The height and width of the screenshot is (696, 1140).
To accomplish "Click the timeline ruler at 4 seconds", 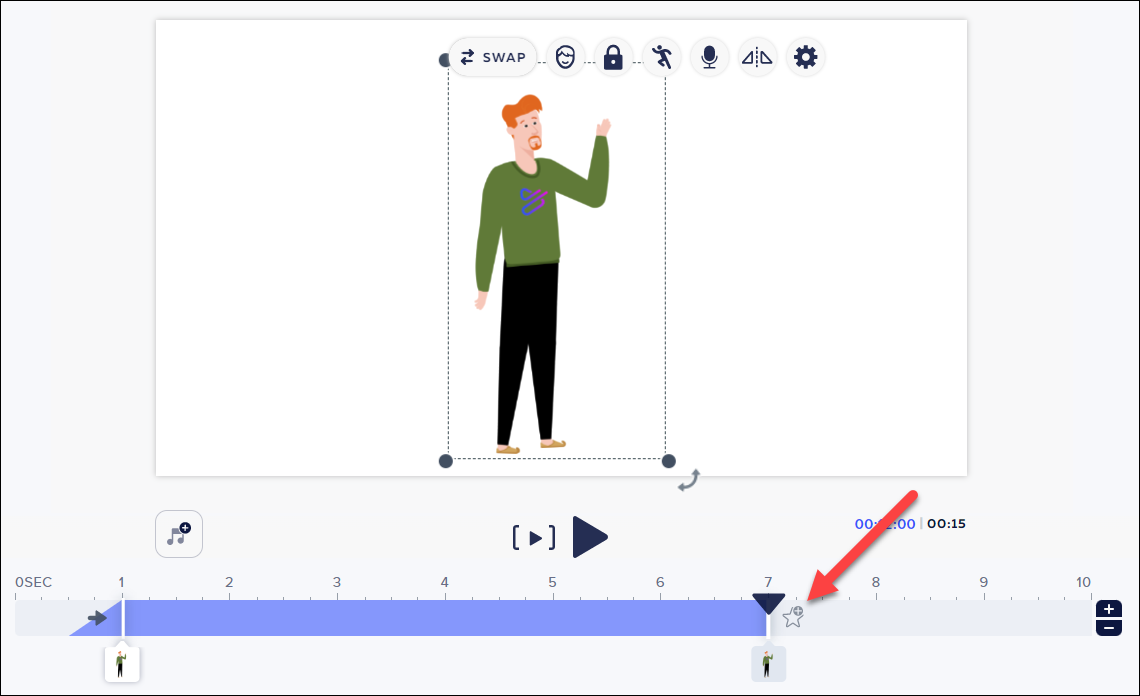I will [444, 583].
